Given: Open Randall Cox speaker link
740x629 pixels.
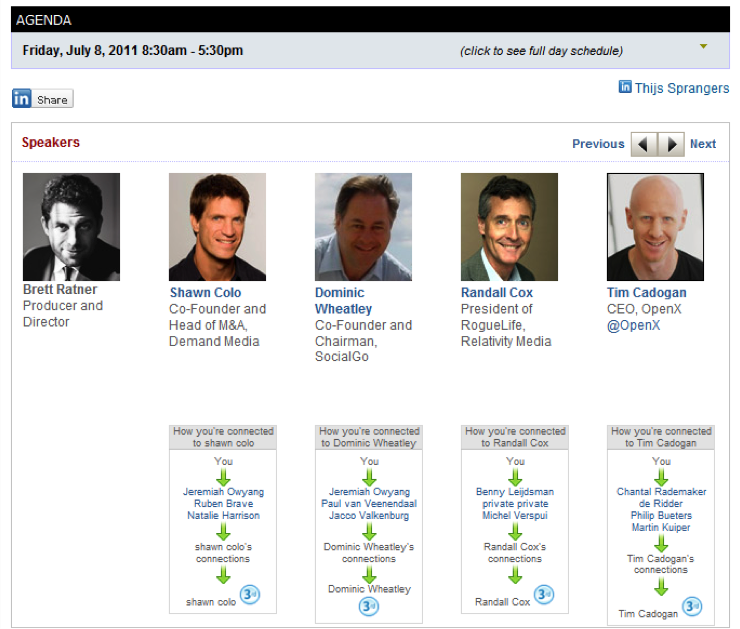Looking at the screenshot, I should pyautogui.click(x=496, y=293).
